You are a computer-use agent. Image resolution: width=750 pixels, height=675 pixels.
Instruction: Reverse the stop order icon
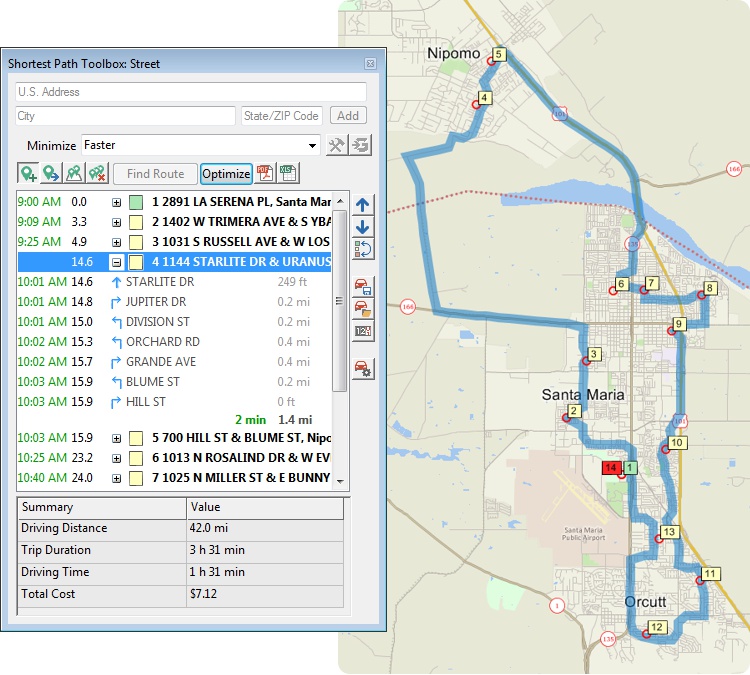tap(363, 249)
